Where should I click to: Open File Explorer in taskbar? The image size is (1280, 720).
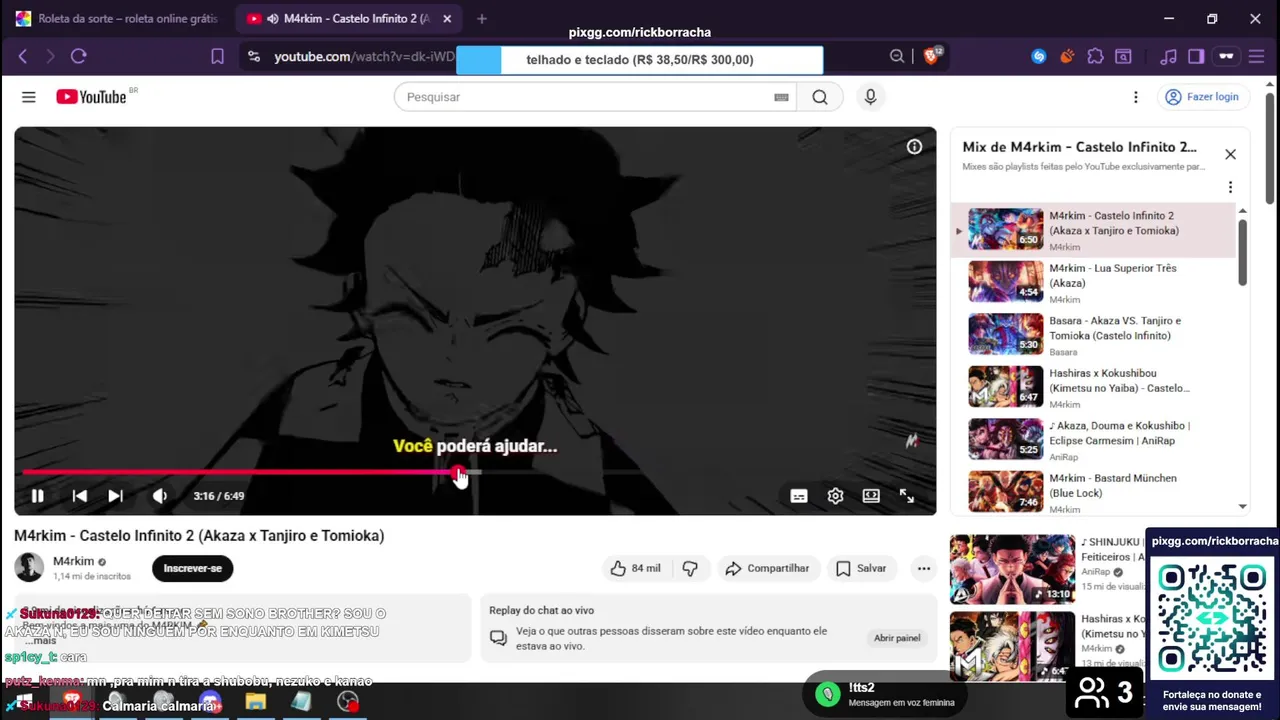click(x=256, y=701)
